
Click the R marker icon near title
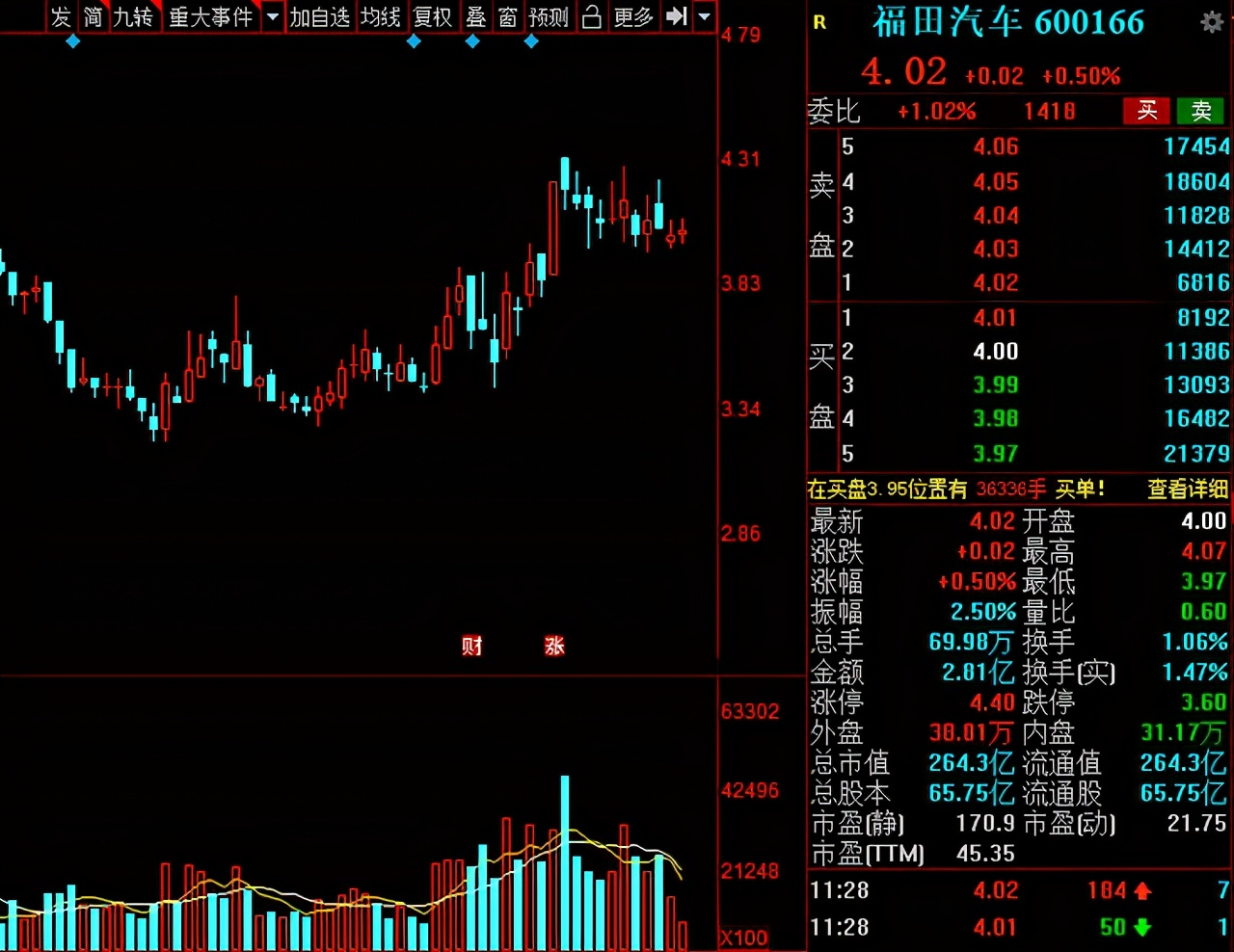(819, 22)
